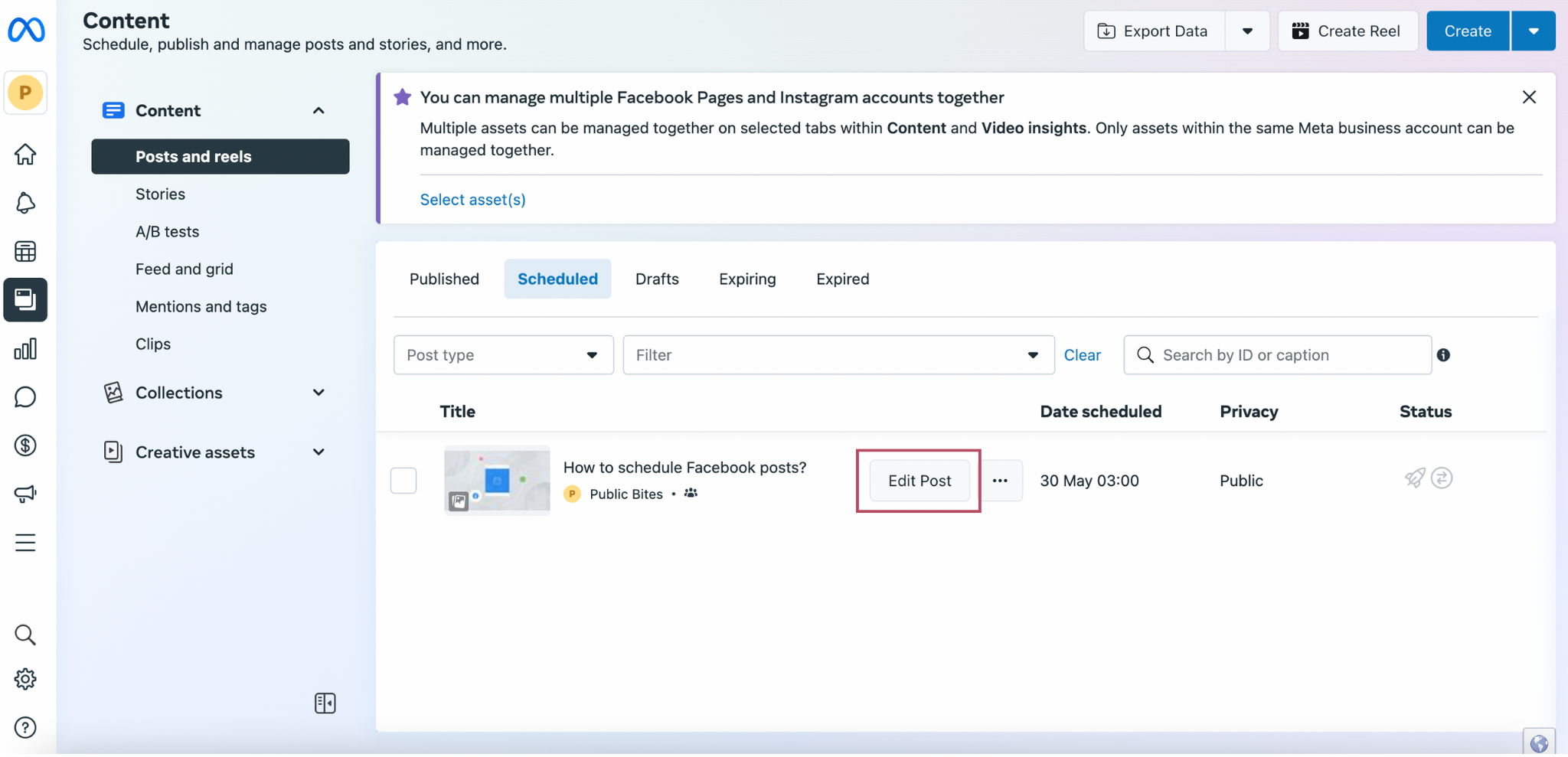Select the scheduled post checkbox
The height and width of the screenshot is (757, 1568).
(403, 481)
